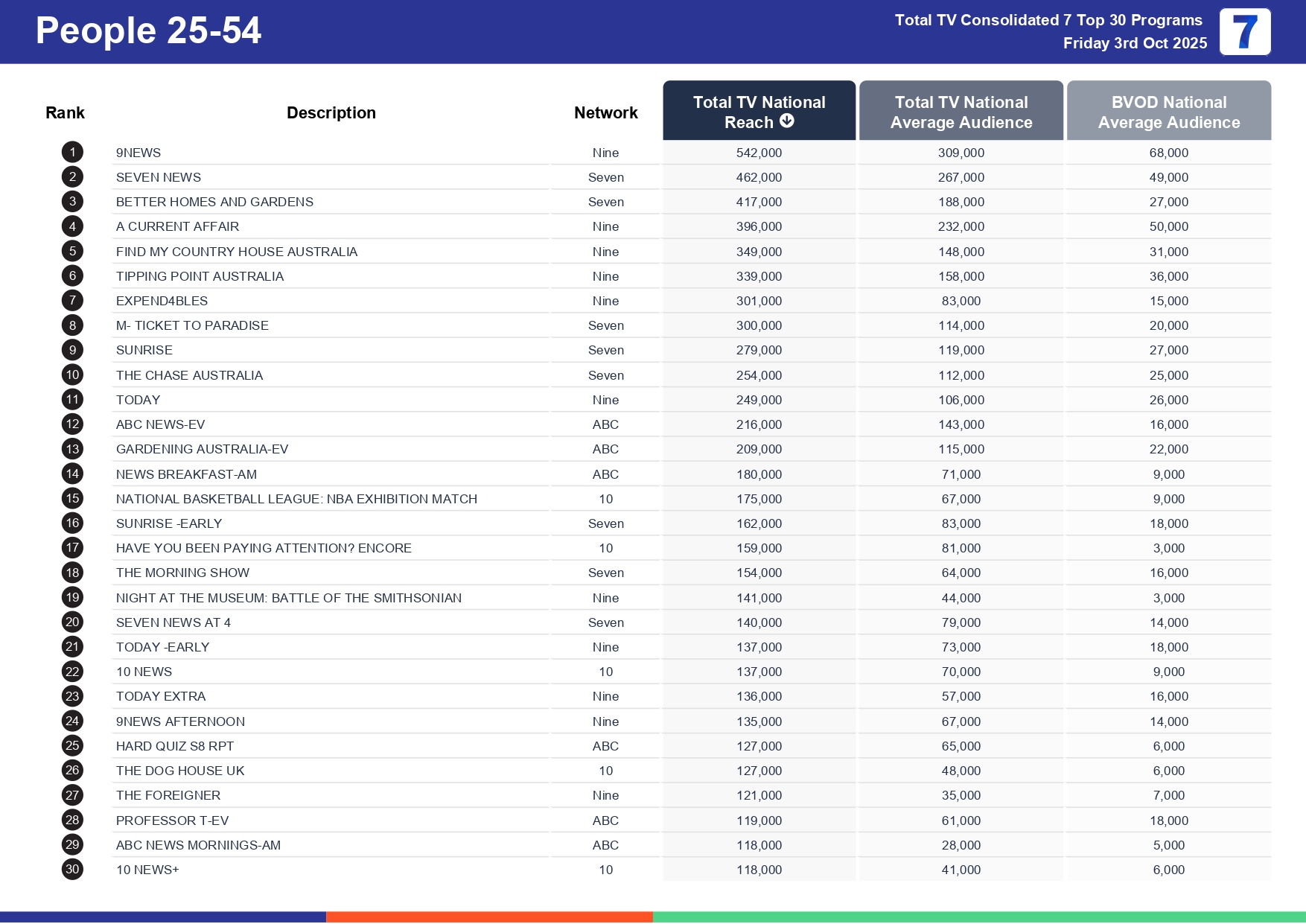Open the BETTER HOMES AND GARDENS entry
The image size is (1306, 924).
pos(215,202)
